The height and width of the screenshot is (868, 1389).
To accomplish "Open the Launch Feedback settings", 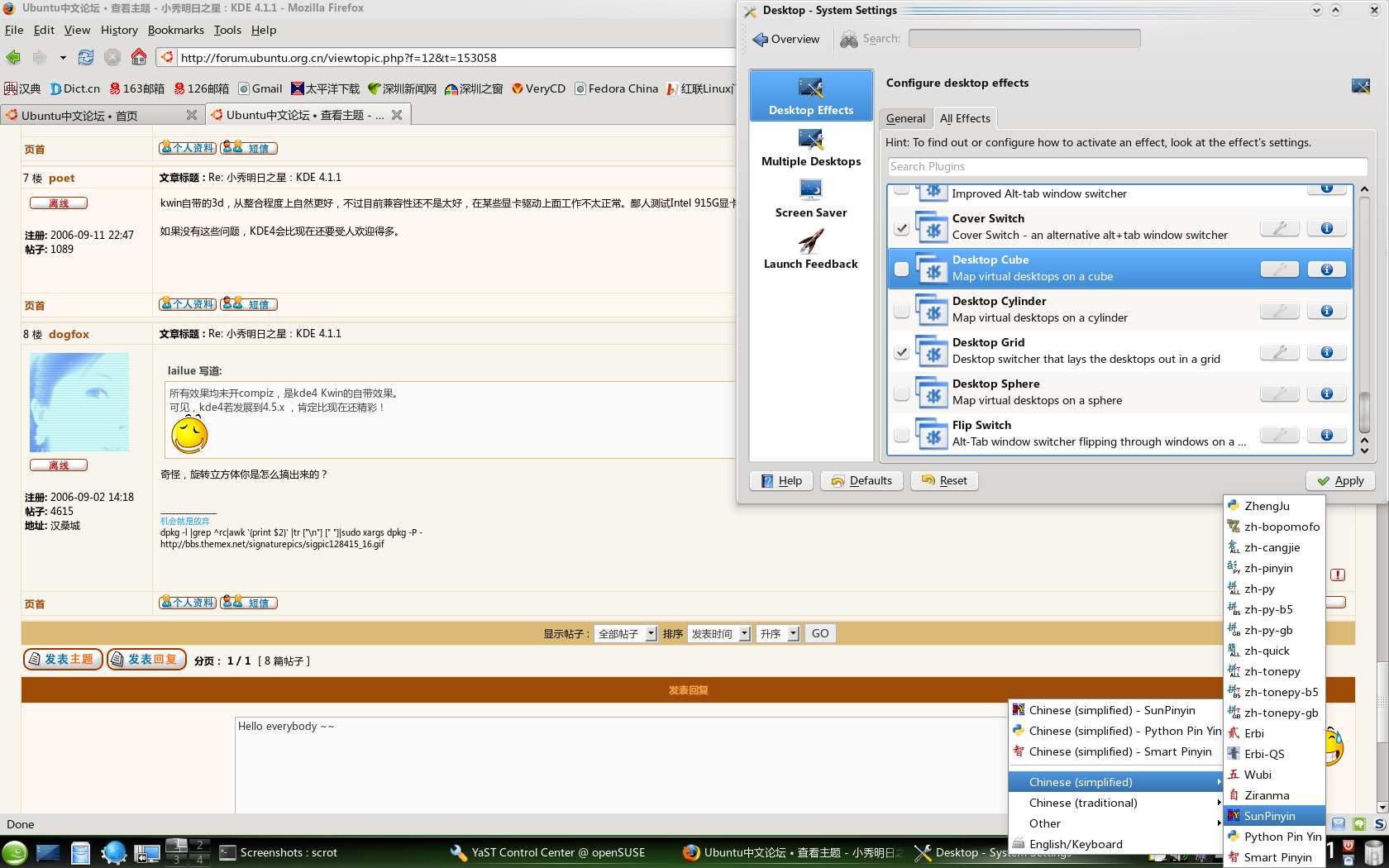I will [811, 250].
